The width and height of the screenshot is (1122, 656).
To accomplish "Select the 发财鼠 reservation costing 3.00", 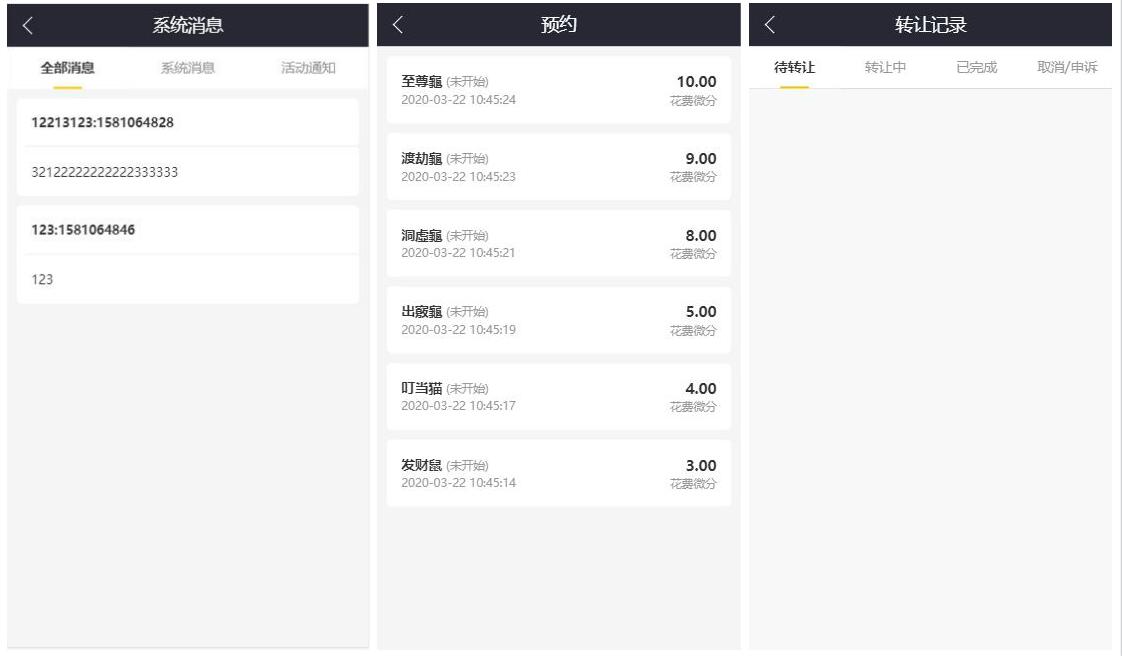I will pyautogui.click(x=559, y=474).
